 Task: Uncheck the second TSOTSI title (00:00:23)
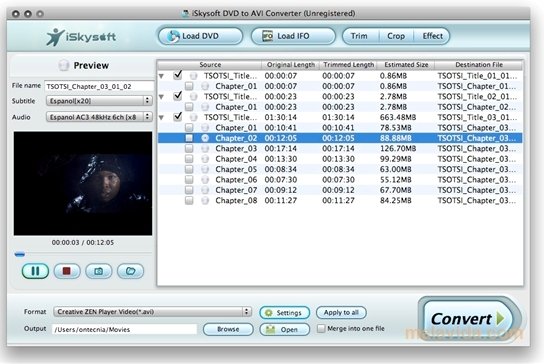click(x=178, y=96)
